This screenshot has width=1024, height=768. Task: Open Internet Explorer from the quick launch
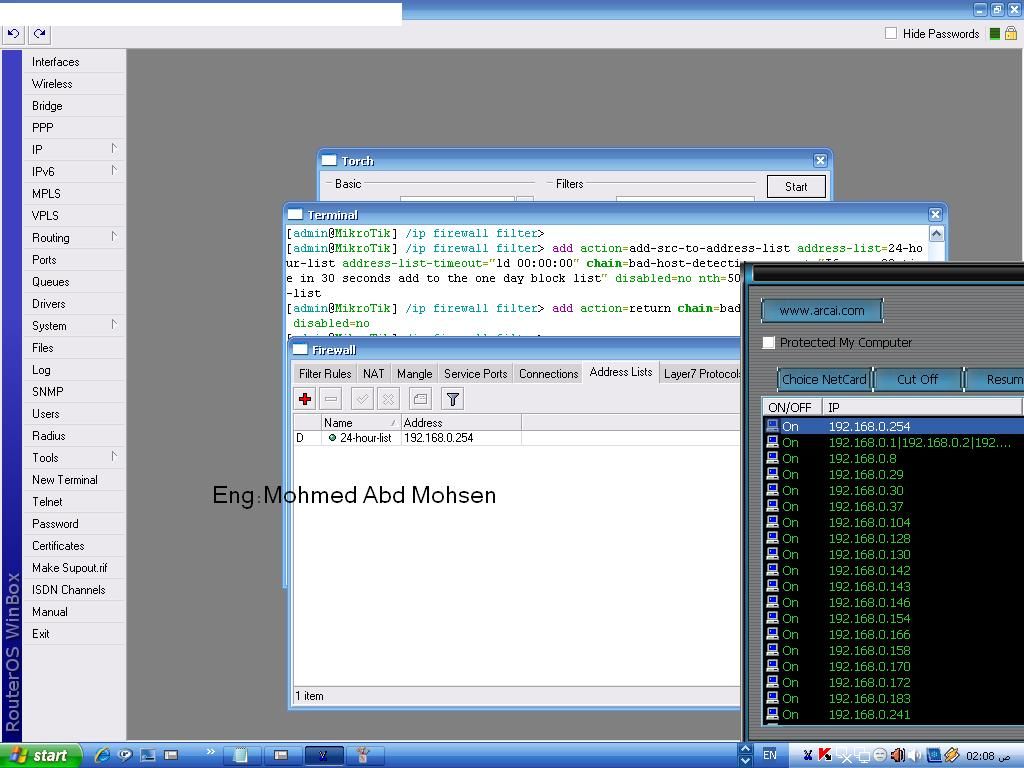[x=102, y=755]
